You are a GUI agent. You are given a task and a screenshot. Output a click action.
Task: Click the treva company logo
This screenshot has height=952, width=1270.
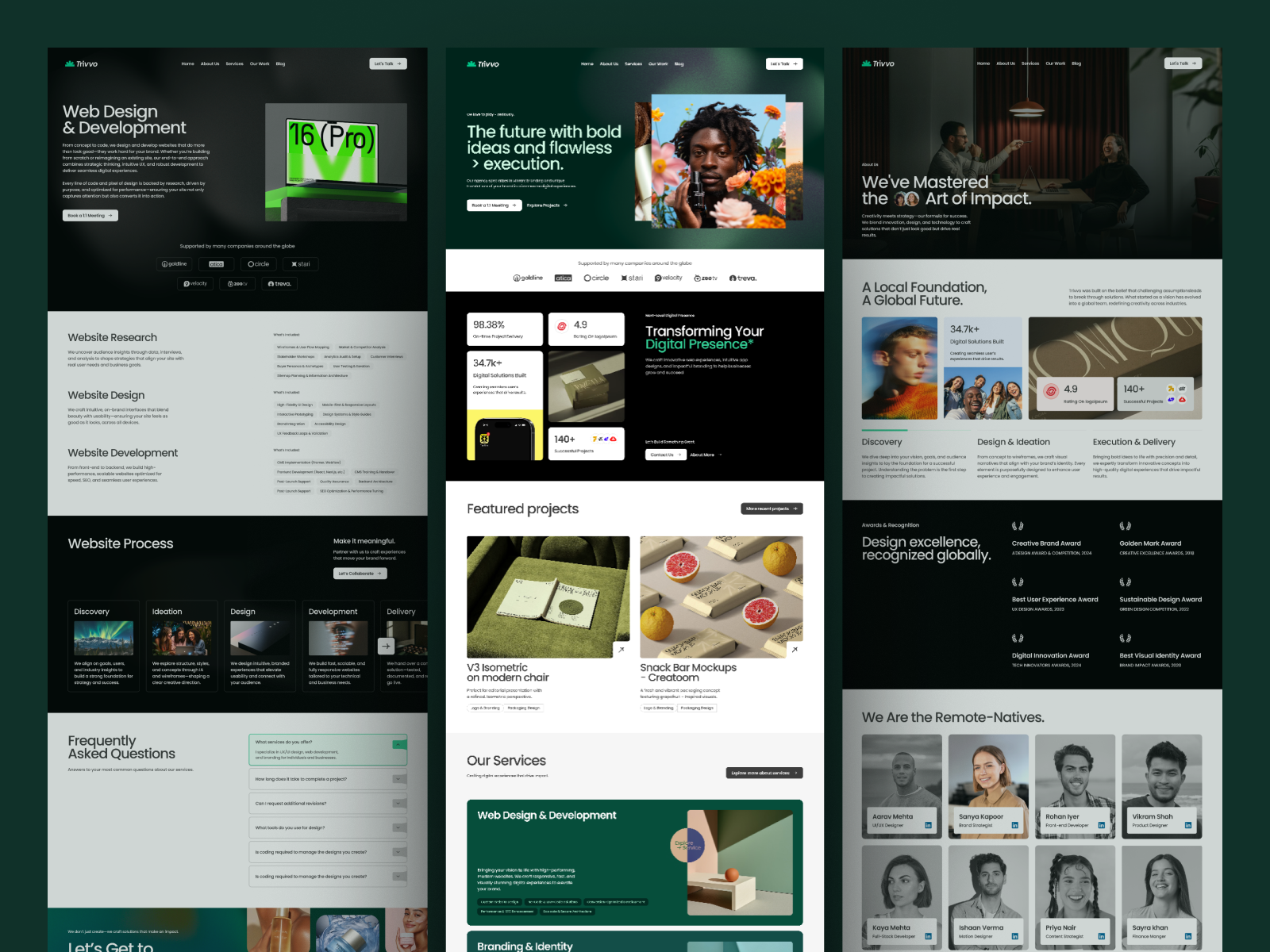coord(279,283)
